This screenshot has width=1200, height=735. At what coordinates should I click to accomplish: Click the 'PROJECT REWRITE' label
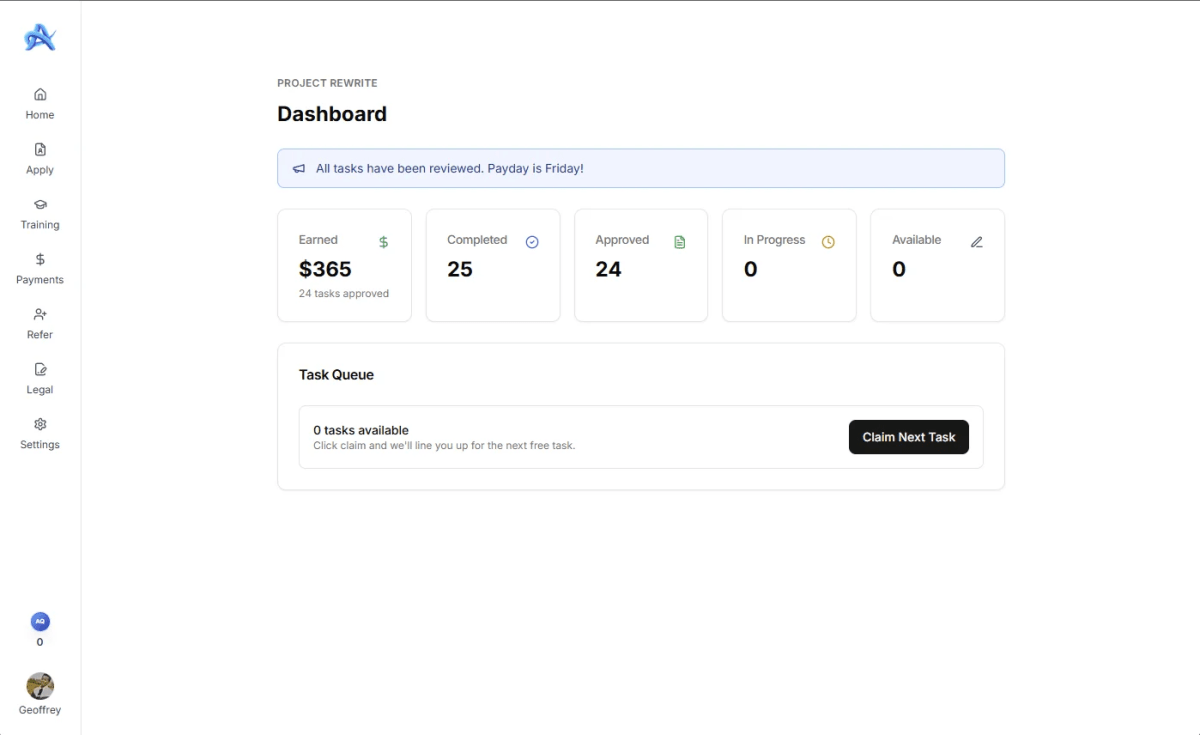[x=327, y=83]
